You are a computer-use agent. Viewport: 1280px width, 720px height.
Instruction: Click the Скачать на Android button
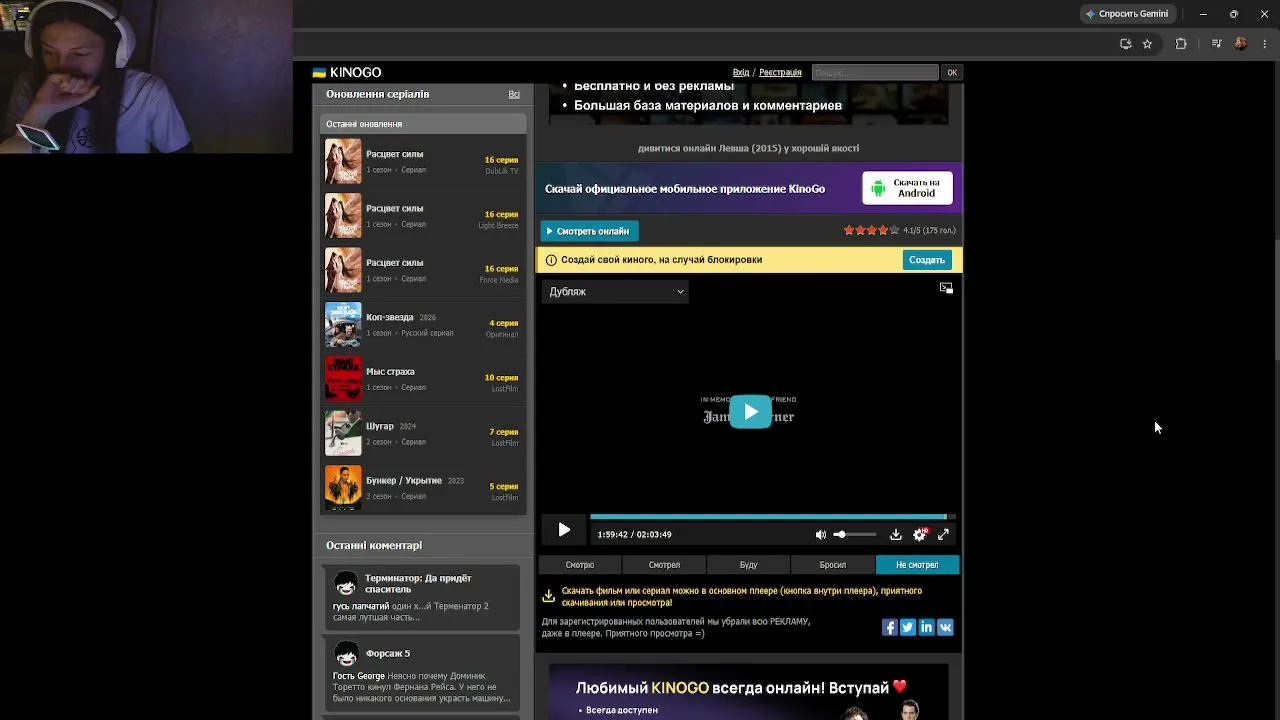(x=907, y=188)
